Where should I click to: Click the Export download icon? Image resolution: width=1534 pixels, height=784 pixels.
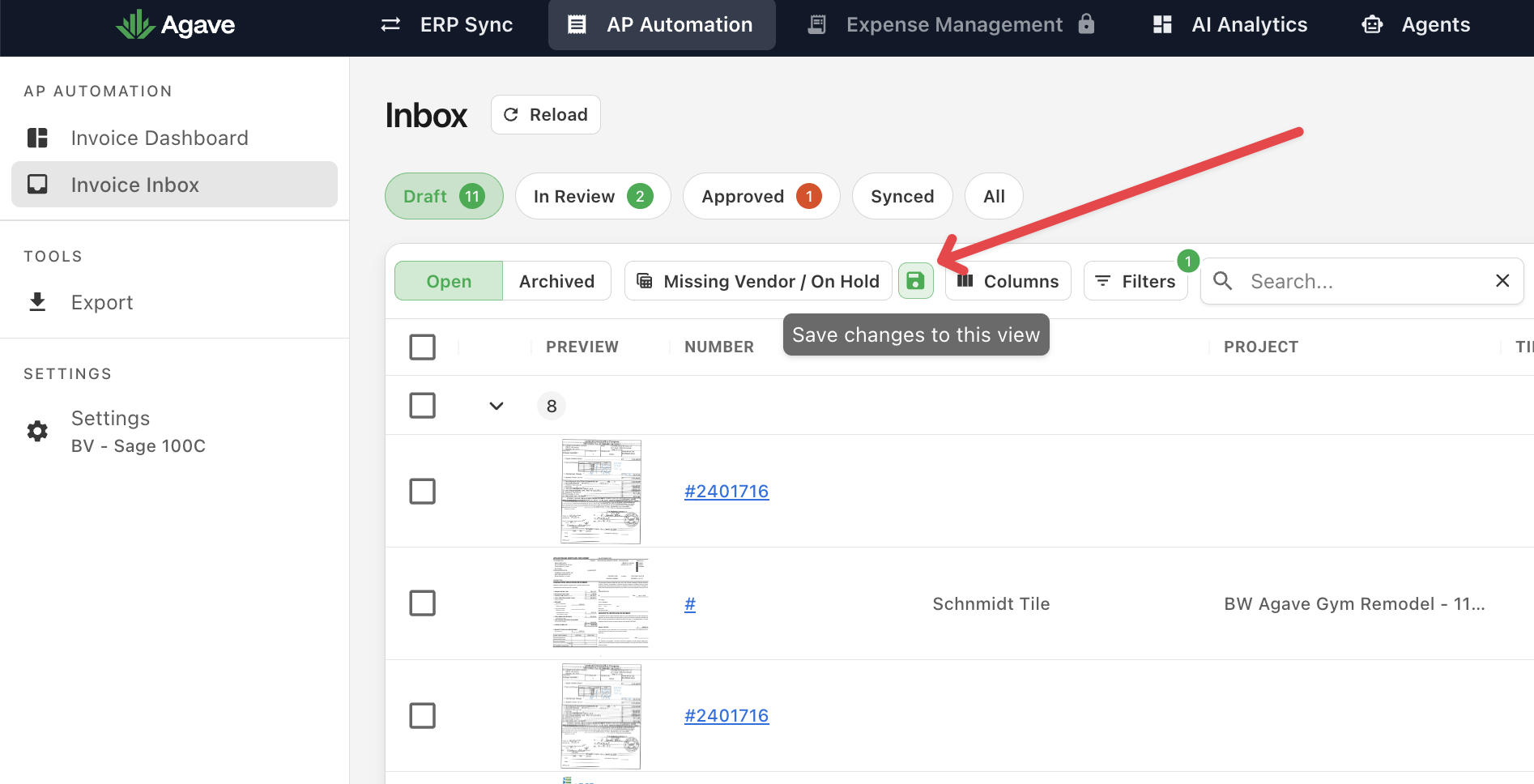point(37,302)
